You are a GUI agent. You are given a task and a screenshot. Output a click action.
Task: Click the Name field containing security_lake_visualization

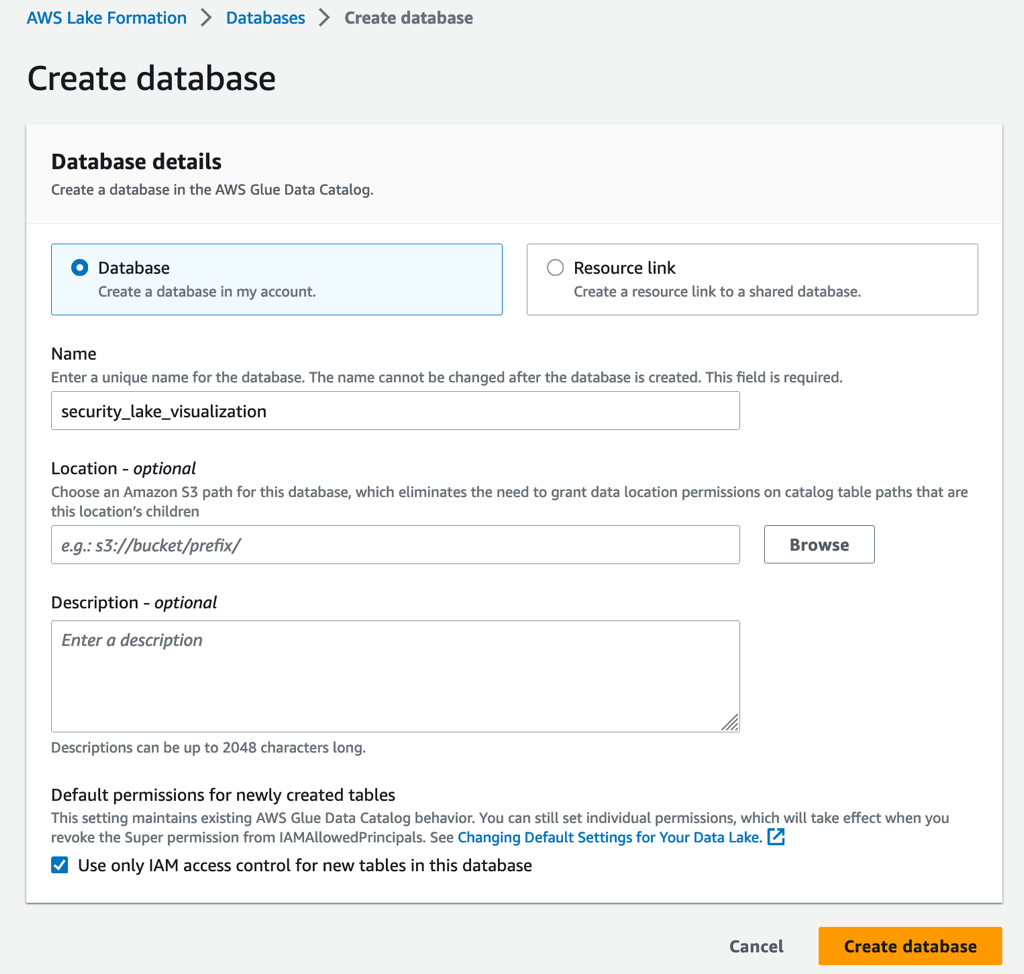coord(395,410)
